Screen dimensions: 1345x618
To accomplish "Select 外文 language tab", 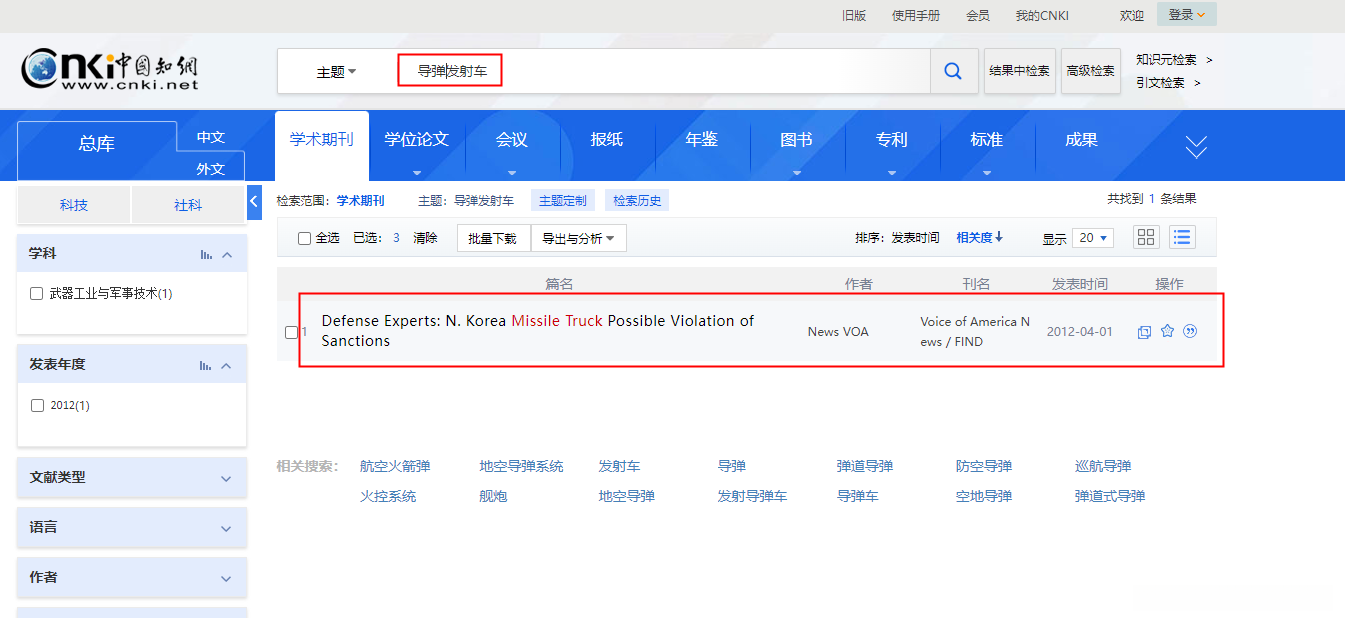I will click(211, 168).
